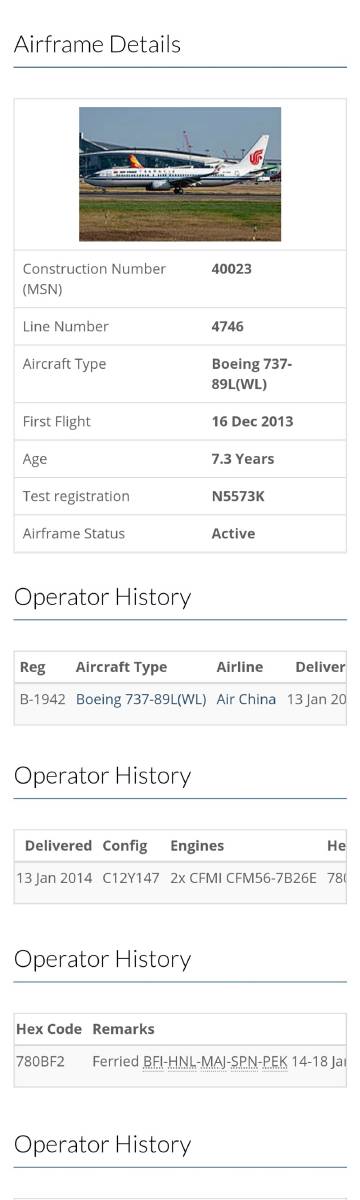Click the Airframe Details heading
Screen dimensions: 360x1200
[97, 44]
